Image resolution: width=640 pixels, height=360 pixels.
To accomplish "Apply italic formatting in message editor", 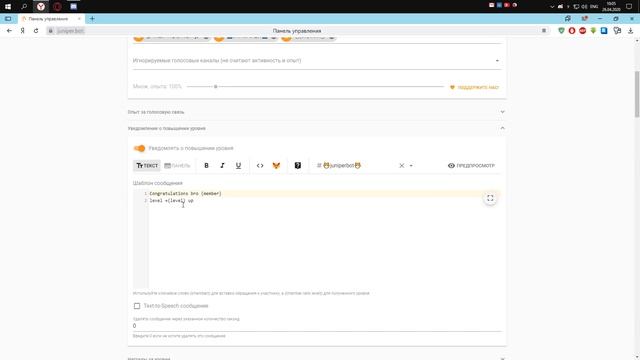I will pyautogui.click(x=222, y=166).
